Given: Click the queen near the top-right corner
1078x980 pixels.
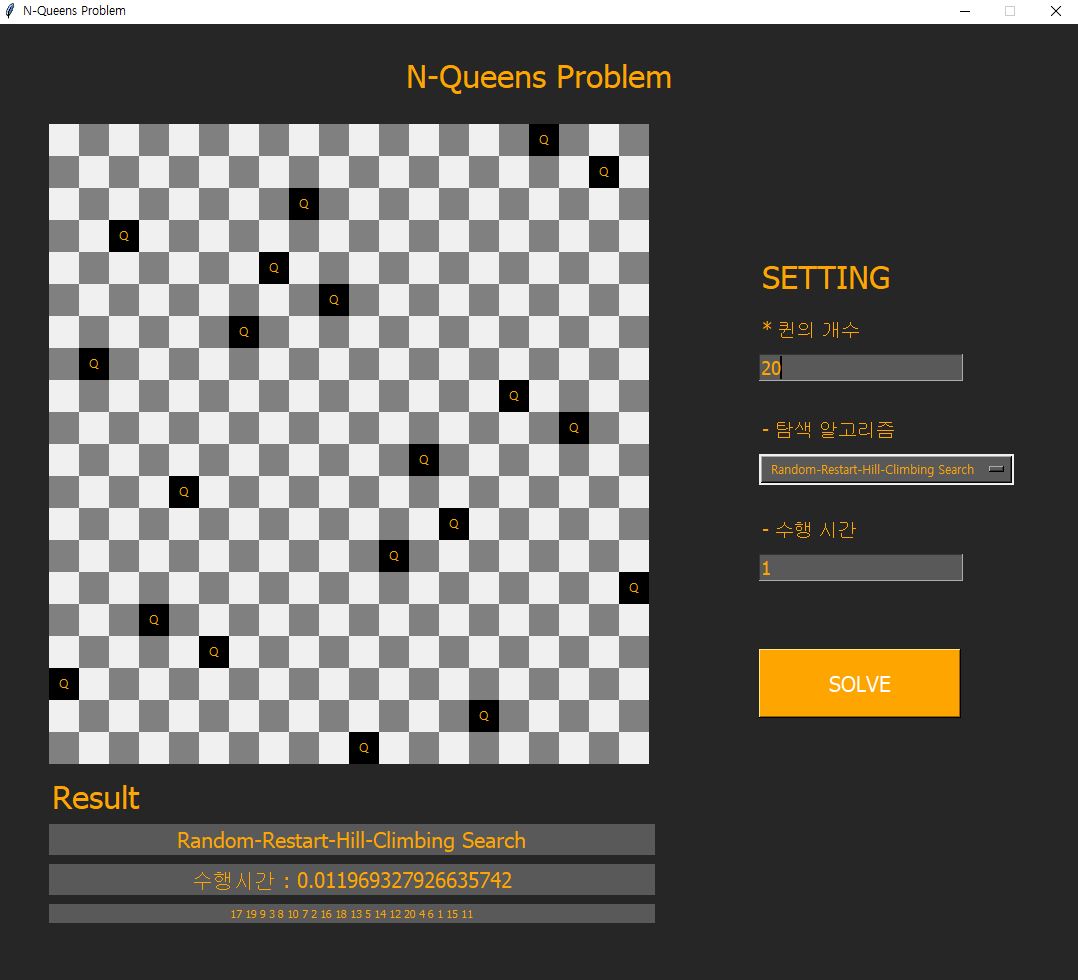Looking at the screenshot, I should (x=603, y=172).
